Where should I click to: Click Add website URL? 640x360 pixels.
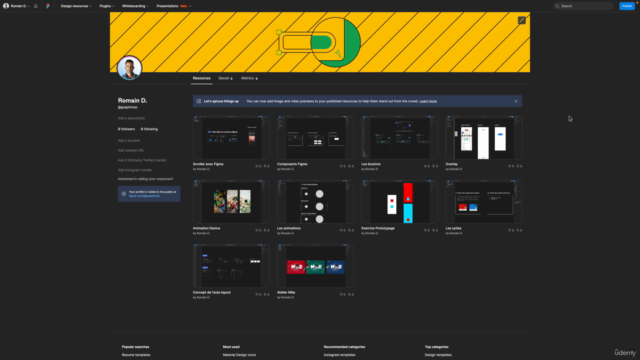(x=131, y=150)
